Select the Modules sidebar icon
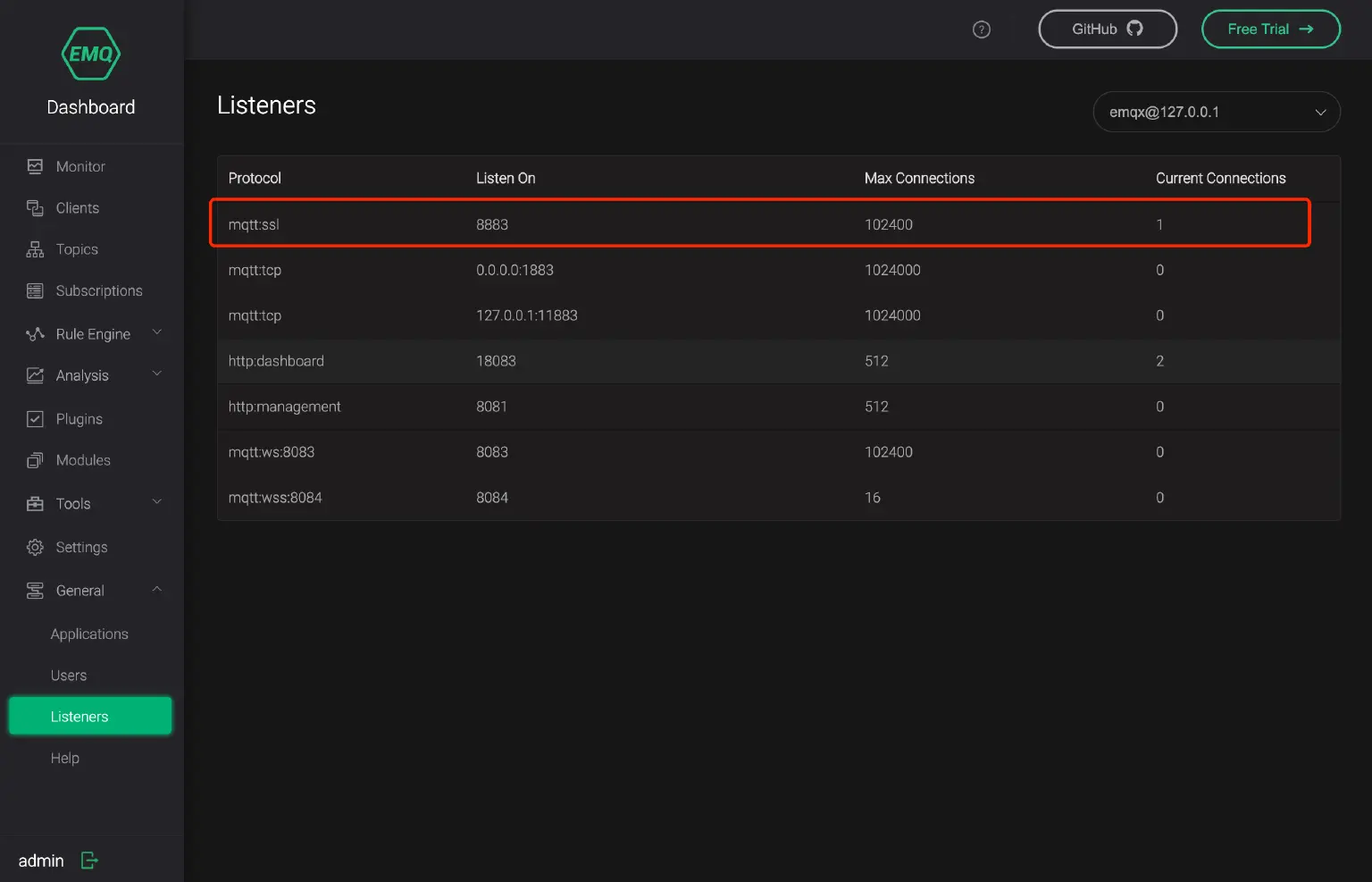The width and height of the screenshot is (1372, 882). pos(80,460)
